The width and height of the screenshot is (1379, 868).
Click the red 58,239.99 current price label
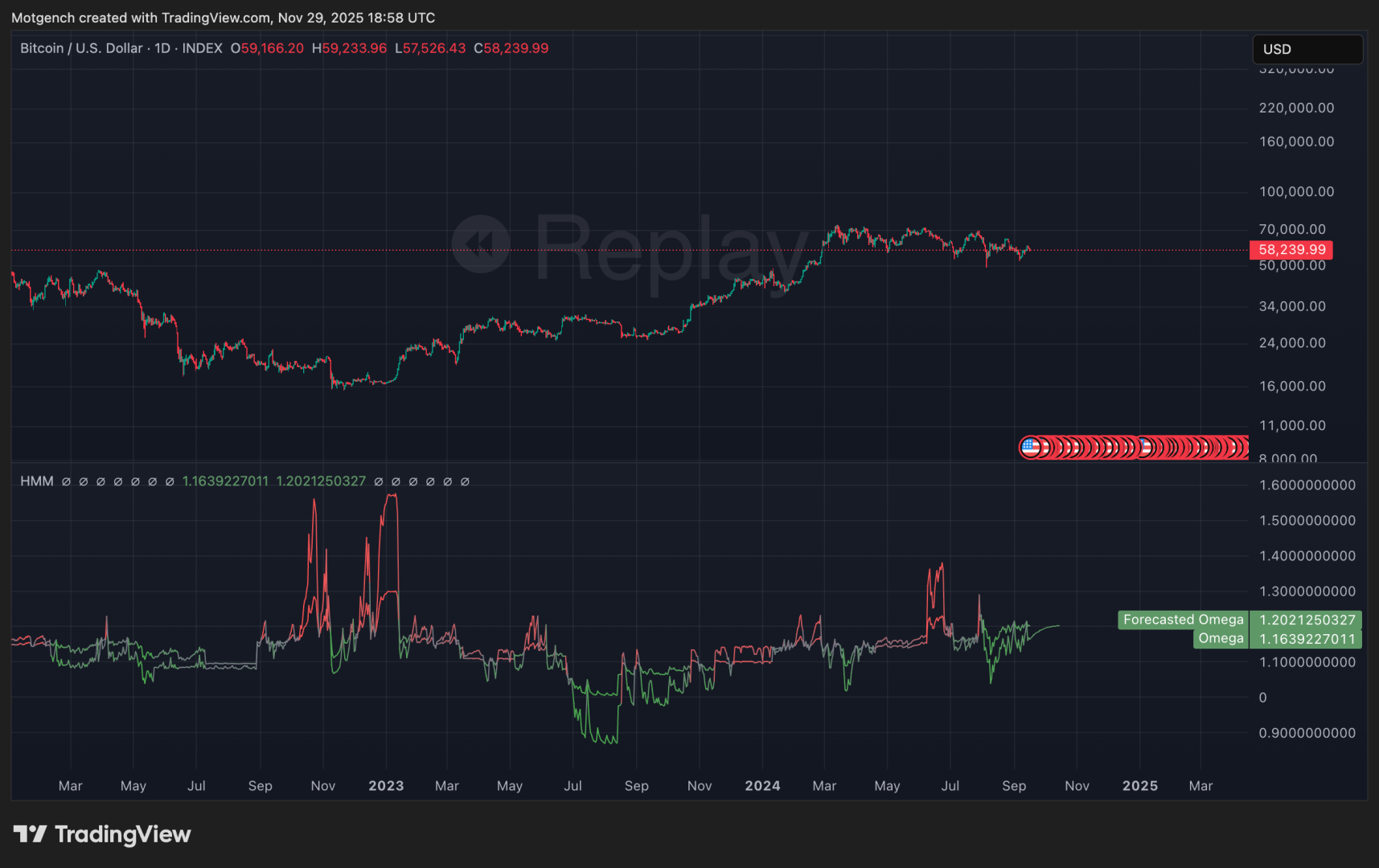click(1291, 250)
